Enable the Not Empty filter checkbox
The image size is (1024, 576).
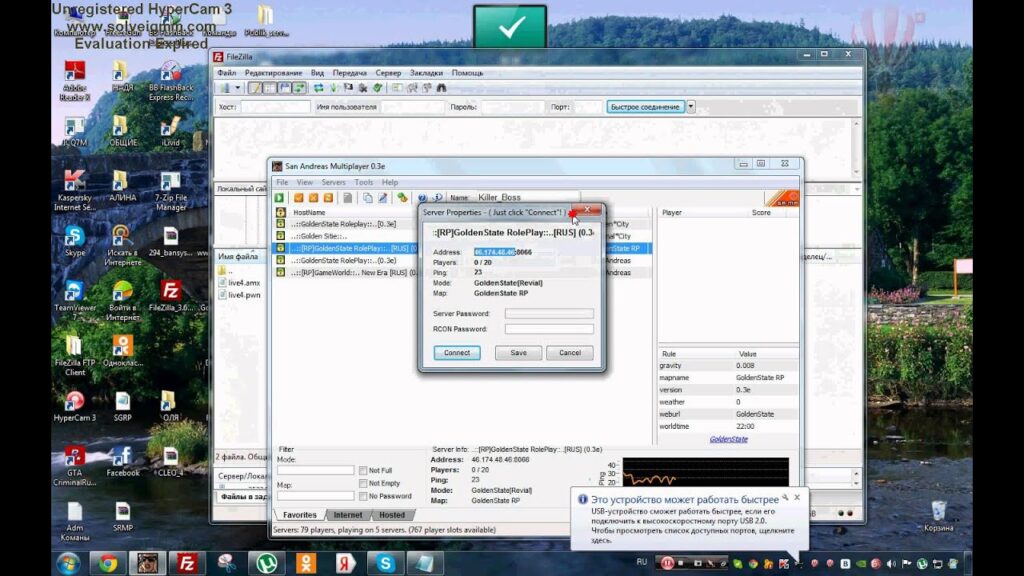click(363, 483)
